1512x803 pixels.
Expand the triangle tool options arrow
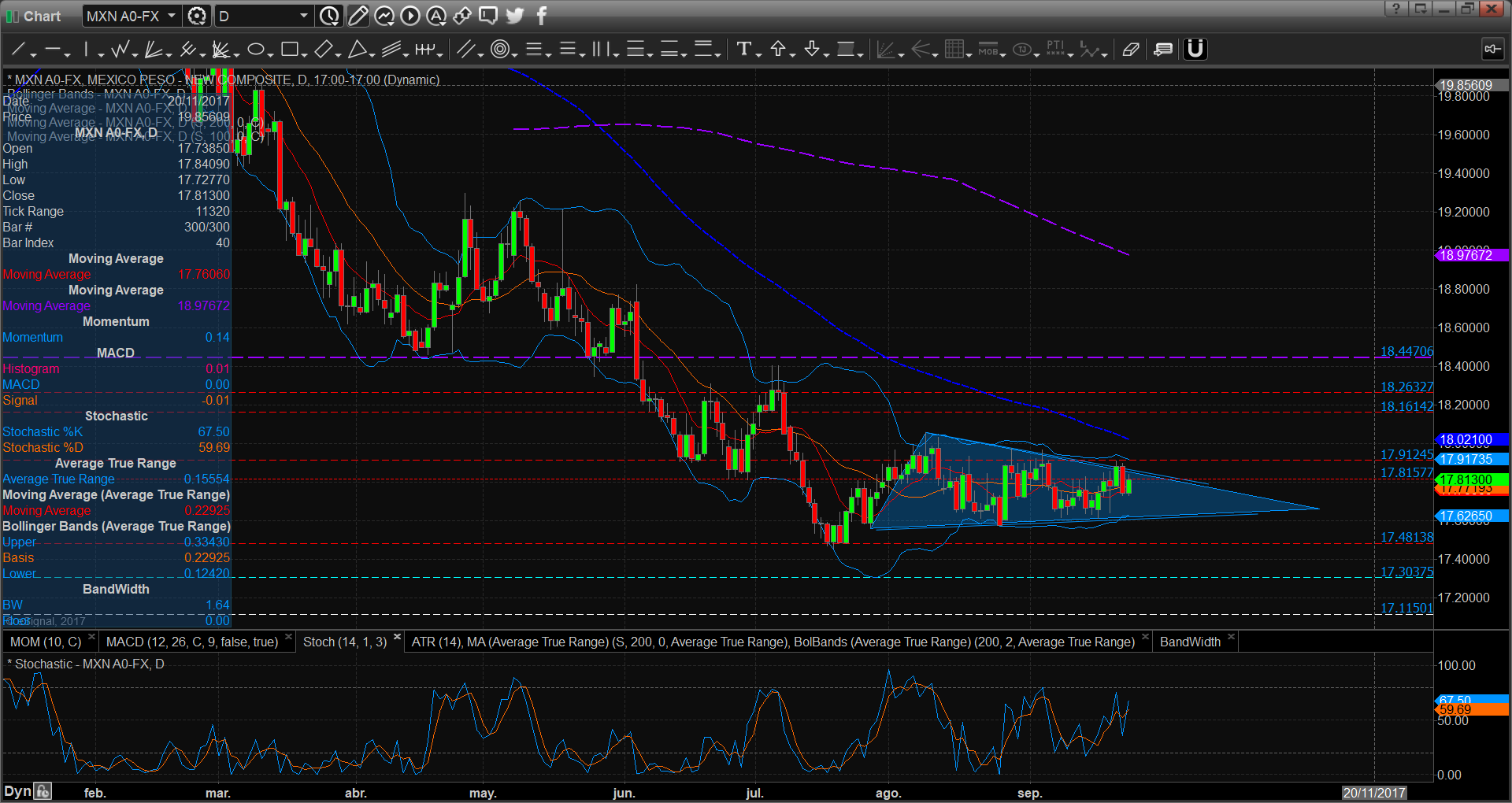pyautogui.click(x=372, y=54)
